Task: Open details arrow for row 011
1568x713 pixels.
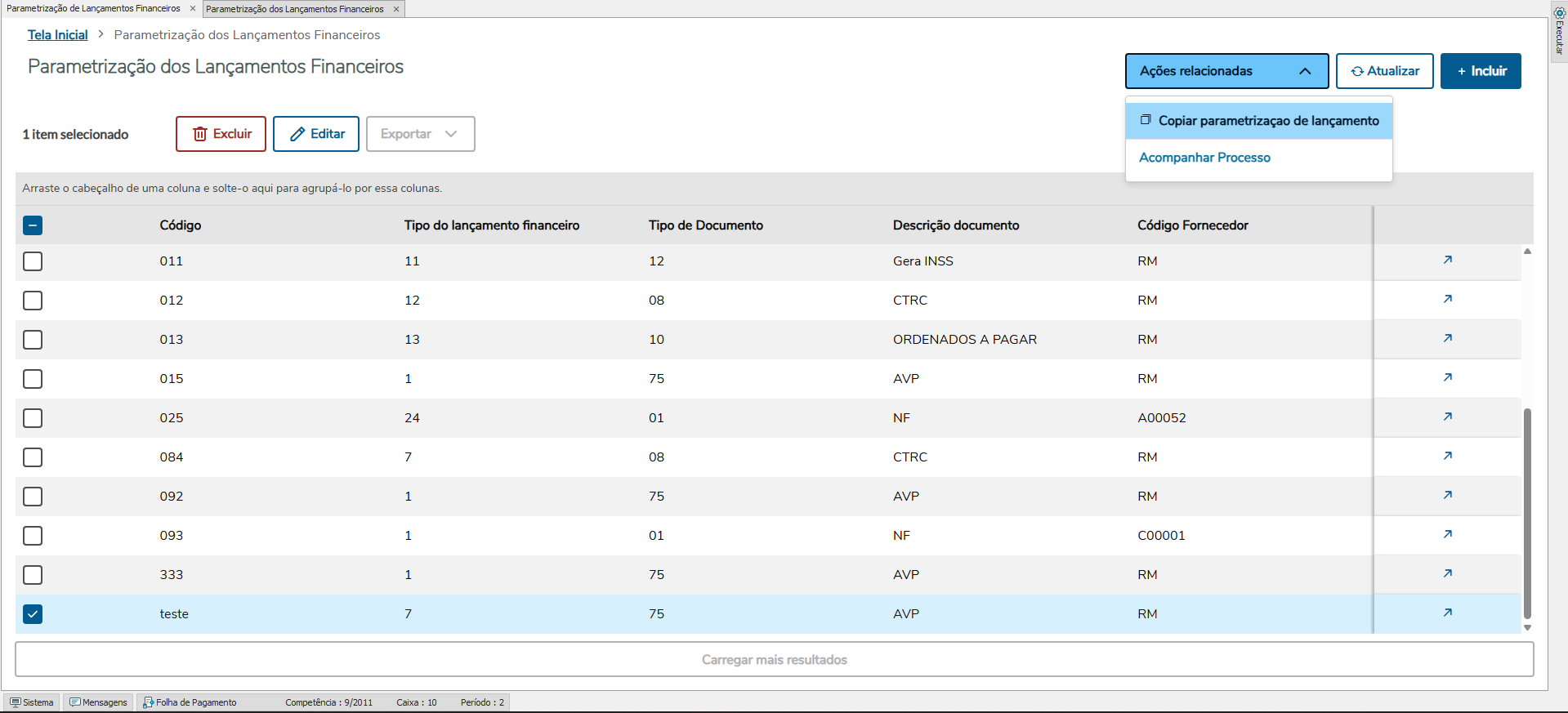Action: [1447, 261]
